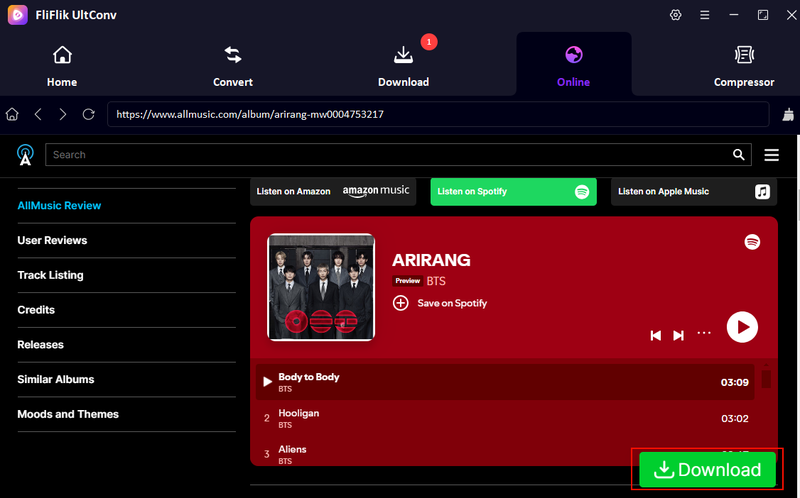Reload the page with refresh icon
Screen dimensions: 800x498
coord(89,114)
